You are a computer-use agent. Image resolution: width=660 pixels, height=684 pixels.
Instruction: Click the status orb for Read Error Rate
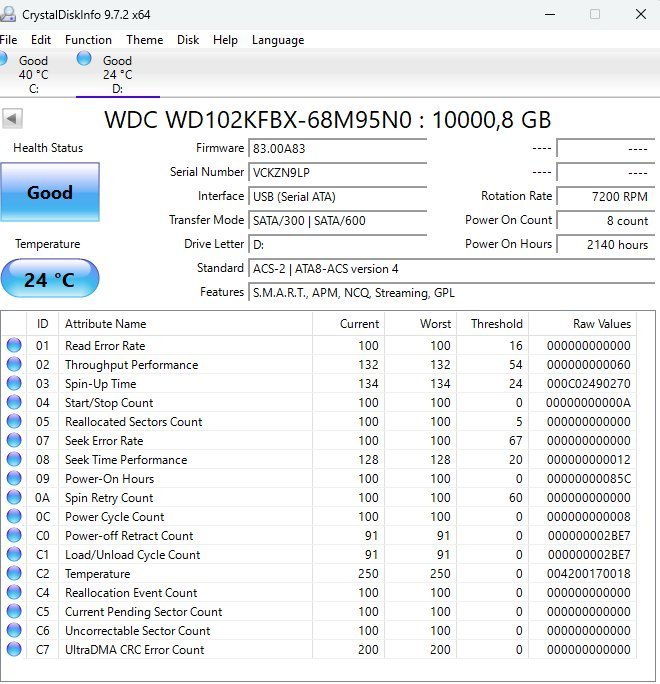pos(14,346)
